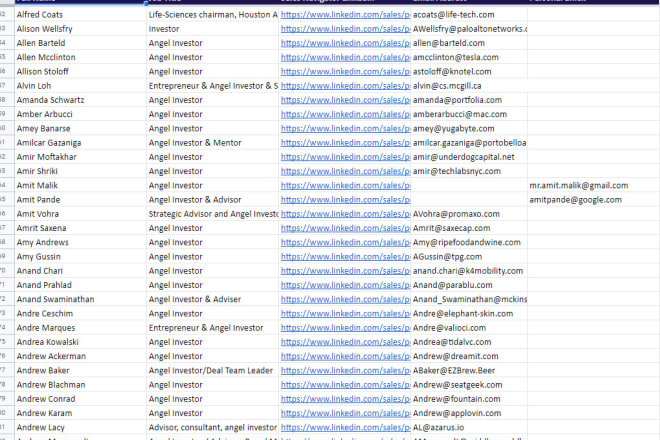Open Andrew Lacy's LinkedIn sales link
This screenshot has height=440, width=660.
[346, 427]
